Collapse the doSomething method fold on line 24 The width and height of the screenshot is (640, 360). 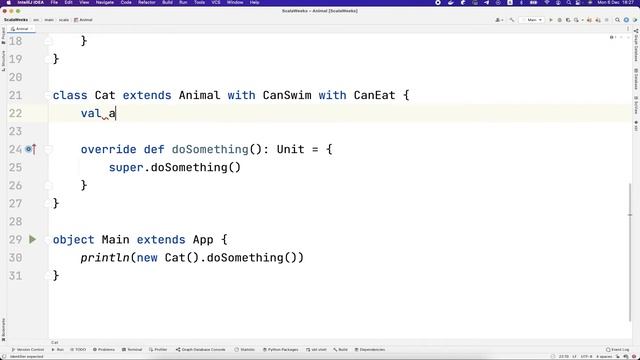point(48,149)
